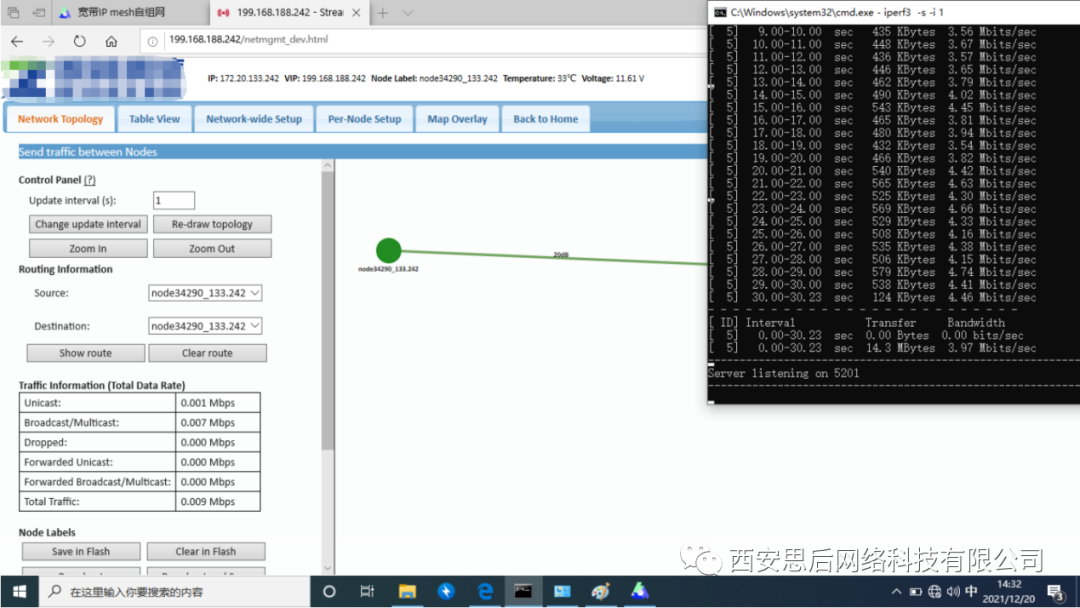
Task: Click the Zoom In button
Action: click(88, 249)
